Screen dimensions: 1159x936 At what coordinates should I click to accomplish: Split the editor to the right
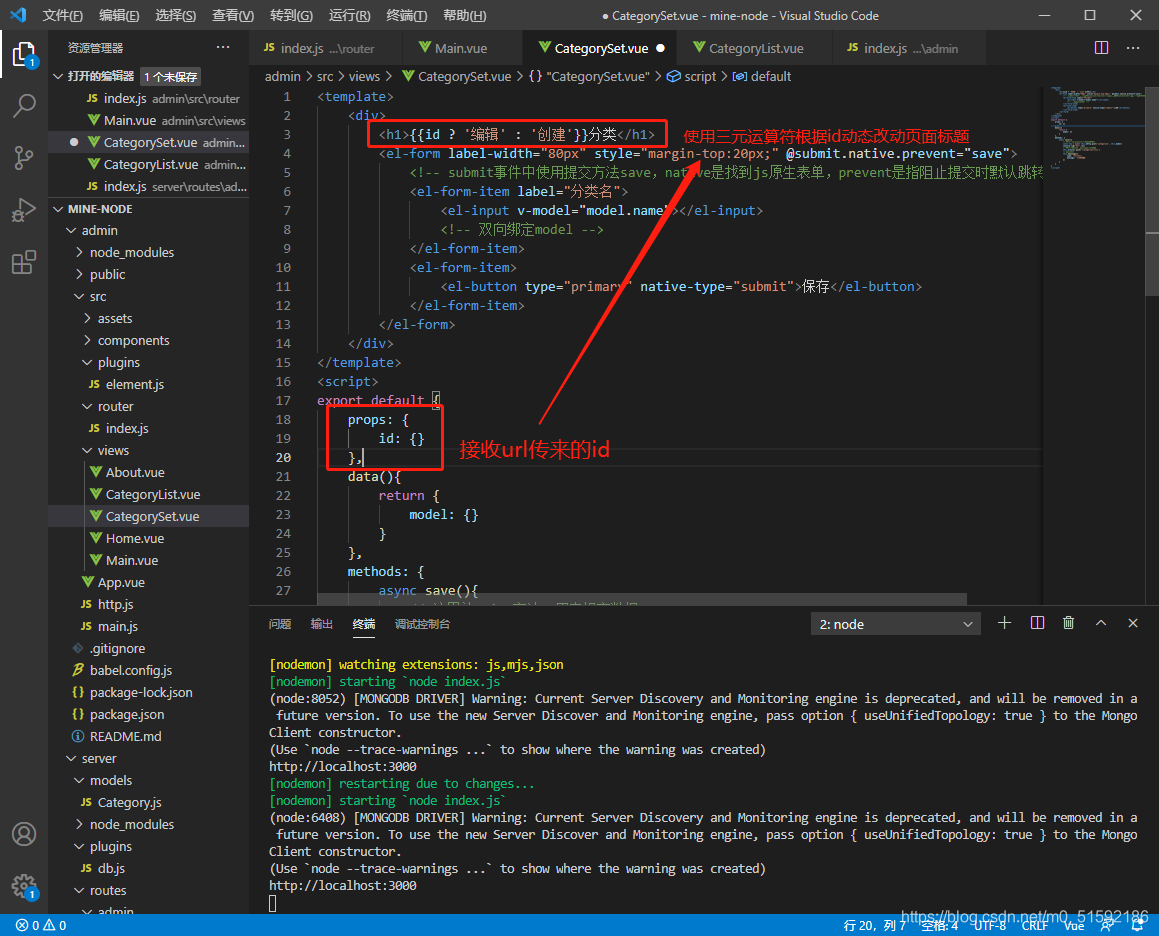click(1101, 48)
